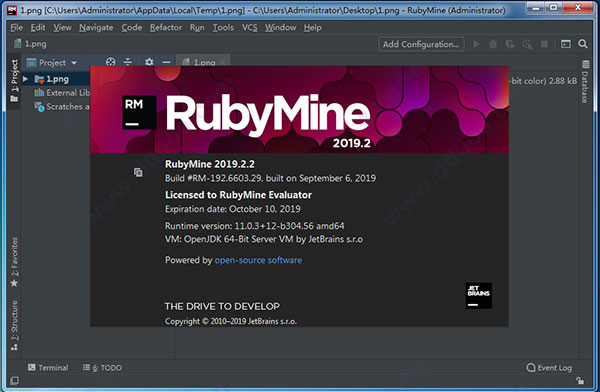Click the Build #RM-192.6603.29 line
This screenshot has height=392, width=600.
point(270,178)
